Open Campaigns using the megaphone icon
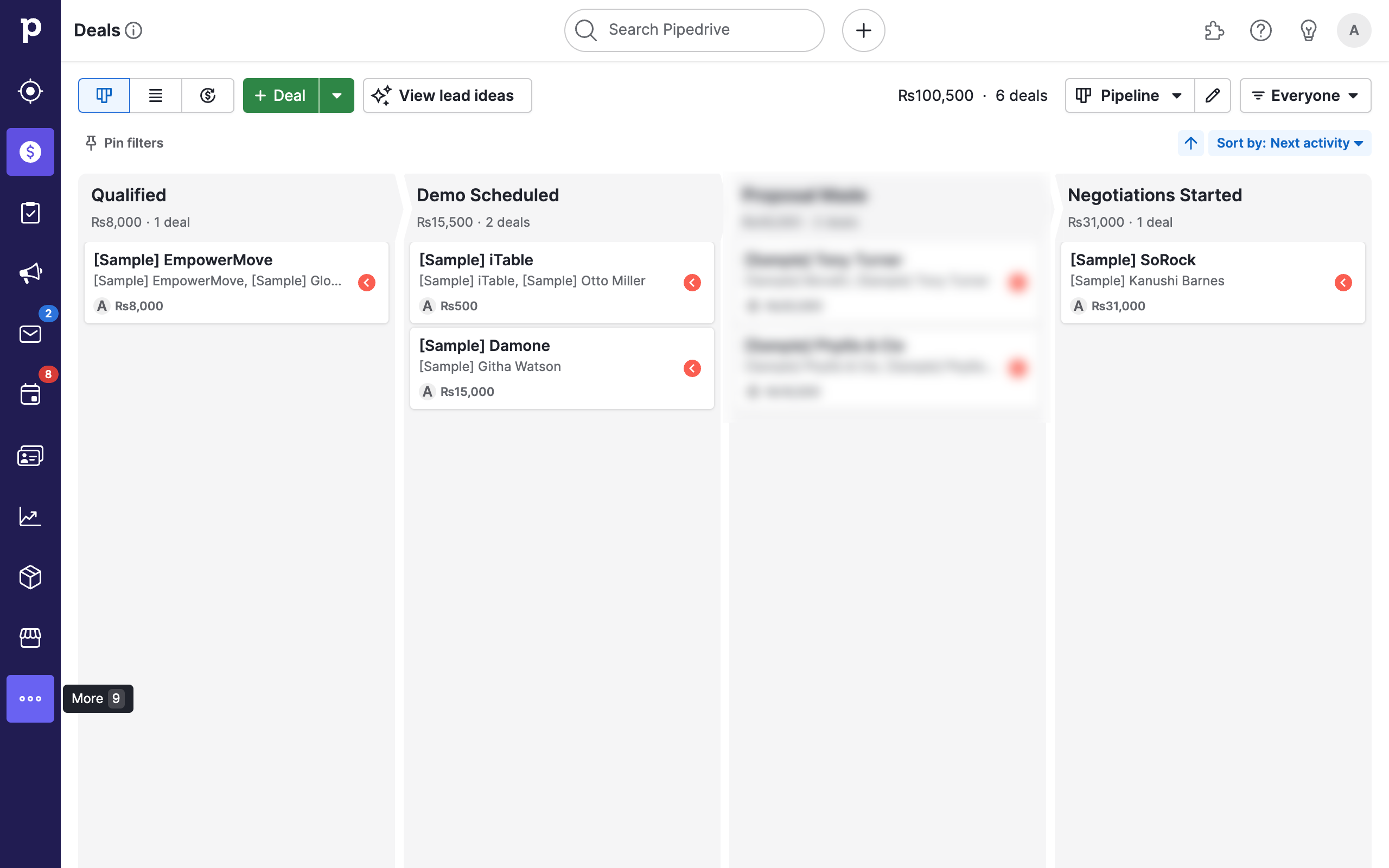Image resolution: width=1389 pixels, height=868 pixels. tap(30, 273)
